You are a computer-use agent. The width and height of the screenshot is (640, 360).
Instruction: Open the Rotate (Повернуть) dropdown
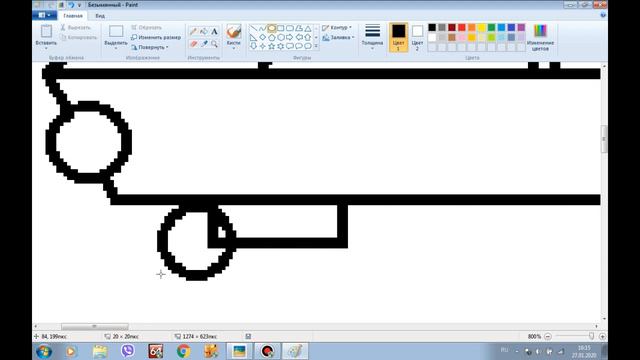150,47
